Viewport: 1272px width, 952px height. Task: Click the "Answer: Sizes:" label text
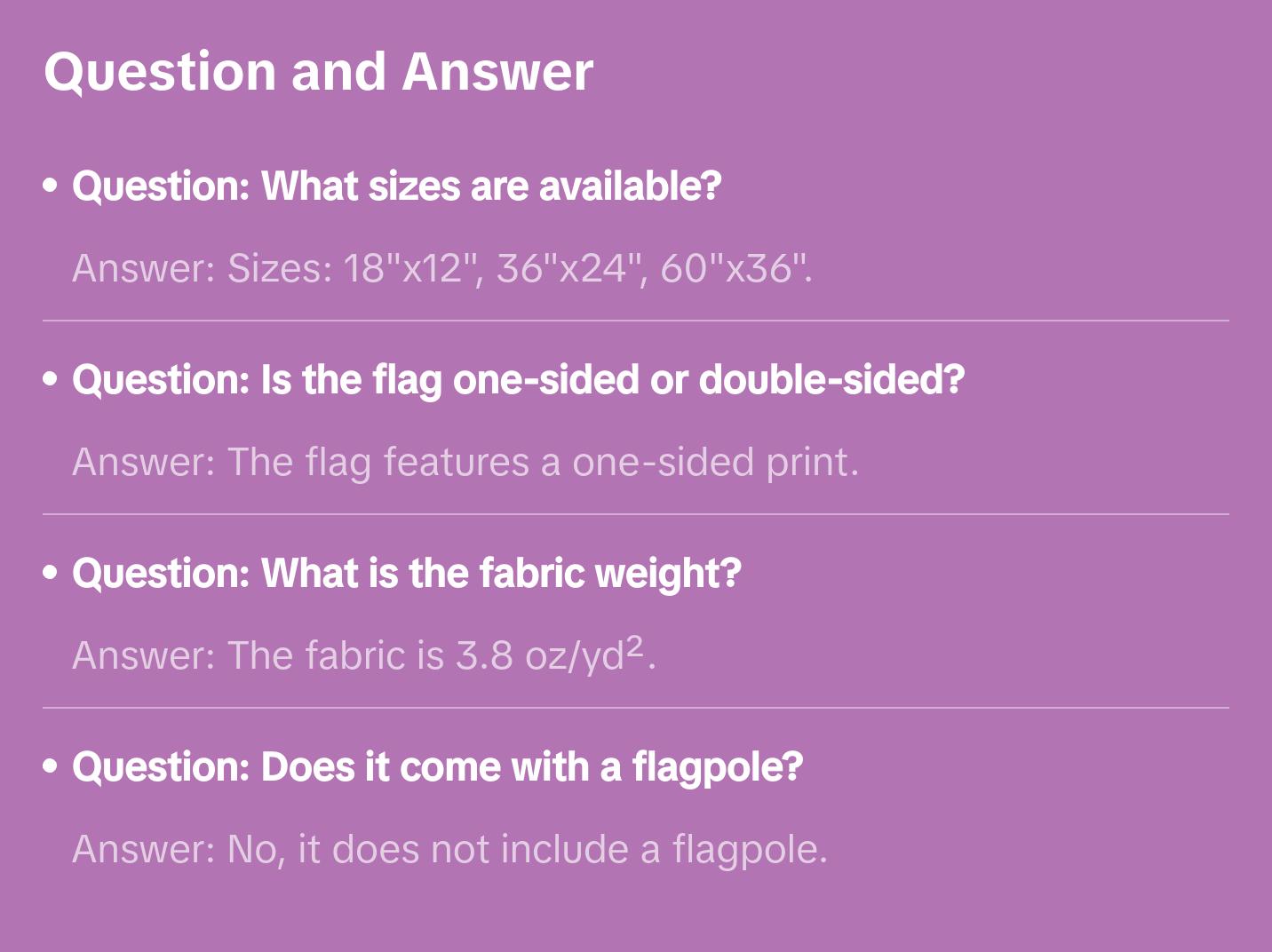pos(202,268)
